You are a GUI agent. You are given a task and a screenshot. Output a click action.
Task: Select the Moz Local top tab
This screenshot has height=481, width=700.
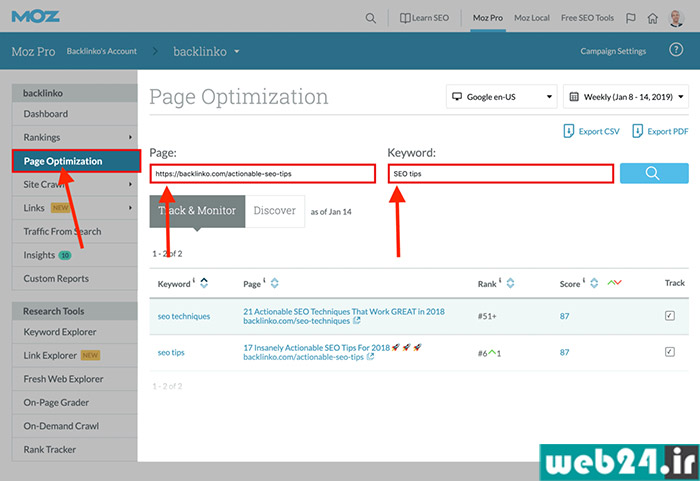pos(532,18)
